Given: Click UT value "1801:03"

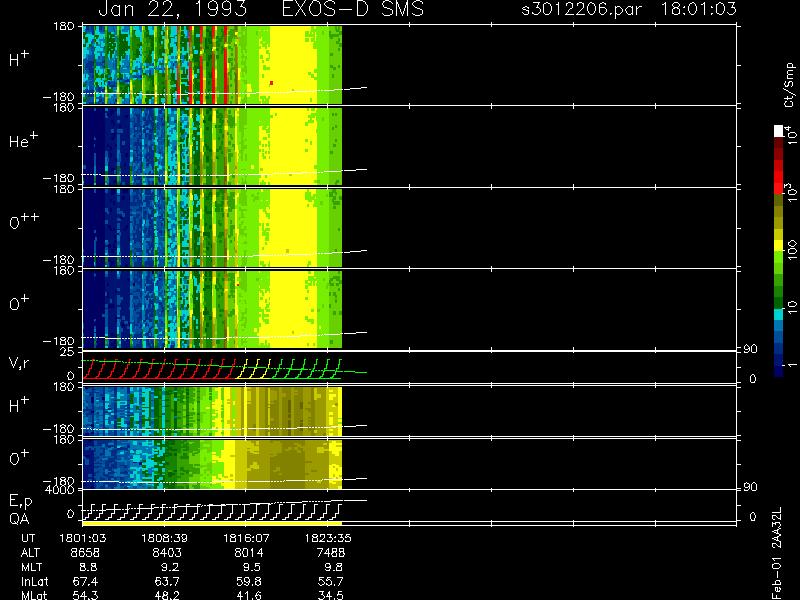Looking at the screenshot, I should [83, 538].
